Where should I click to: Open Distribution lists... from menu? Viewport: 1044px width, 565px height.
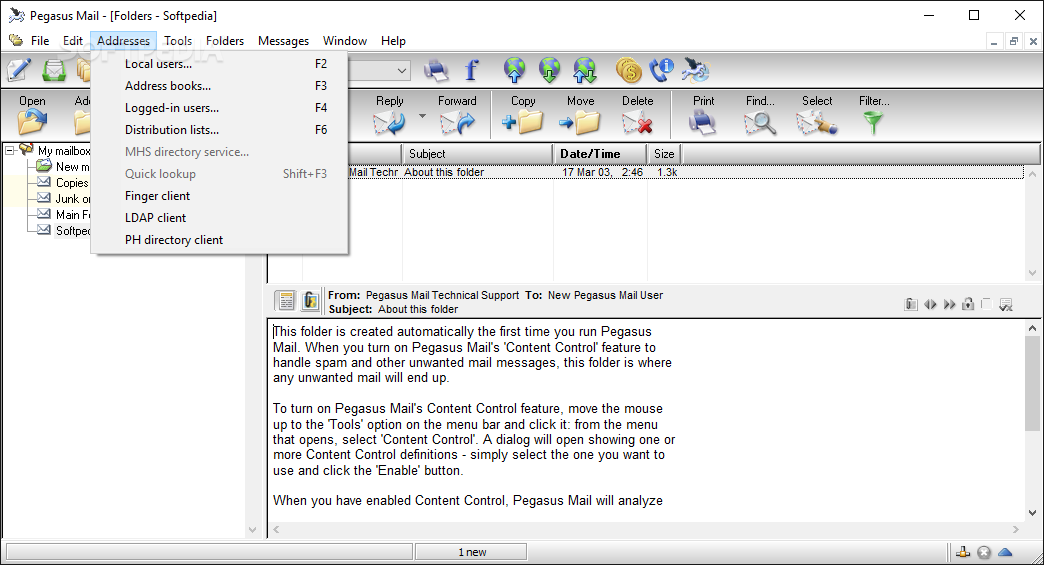pos(220,130)
